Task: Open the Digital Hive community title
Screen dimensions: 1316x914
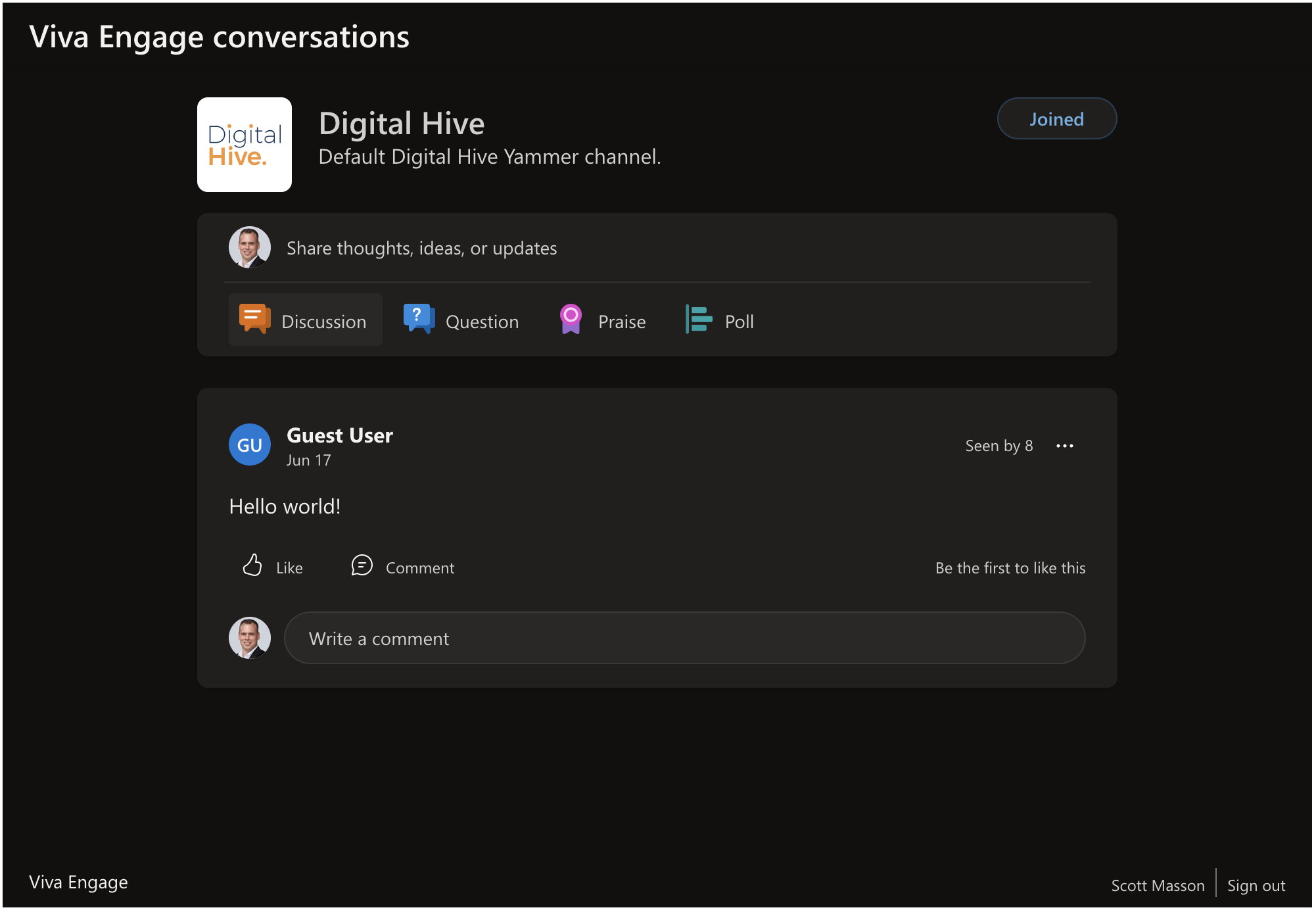Action: (x=402, y=124)
